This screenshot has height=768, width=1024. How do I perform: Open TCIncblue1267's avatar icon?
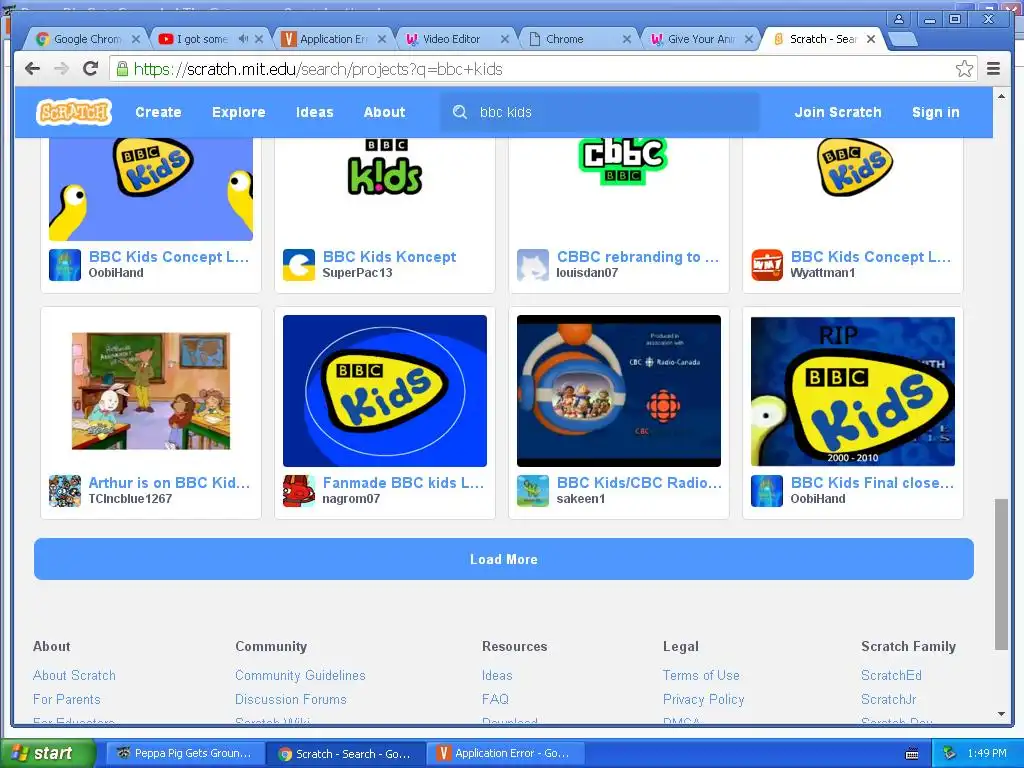[x=65, y=490]
